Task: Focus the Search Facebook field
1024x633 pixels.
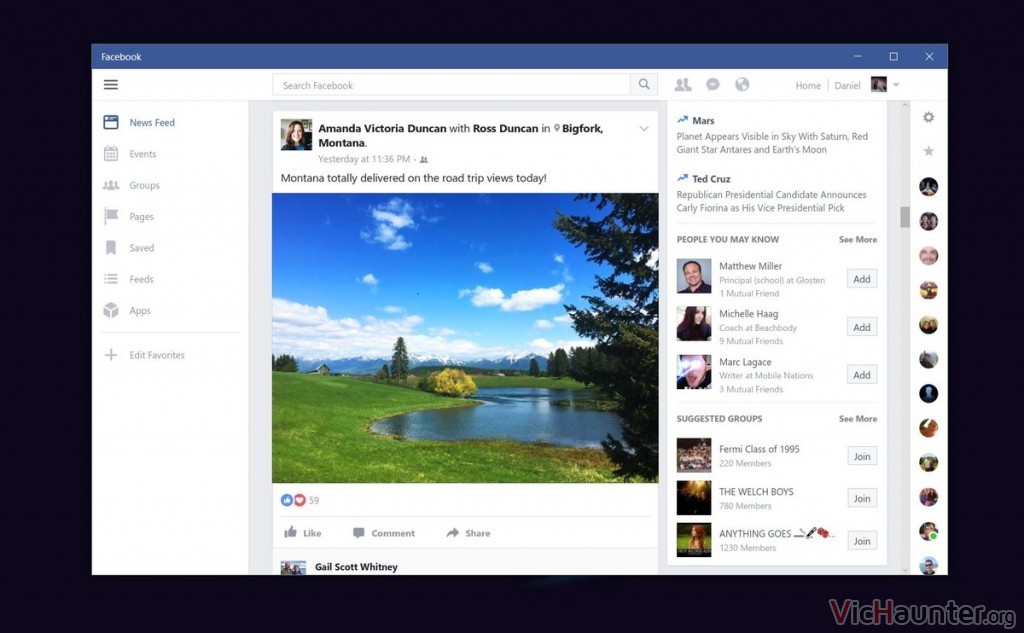Action: [x=451, y=85]
